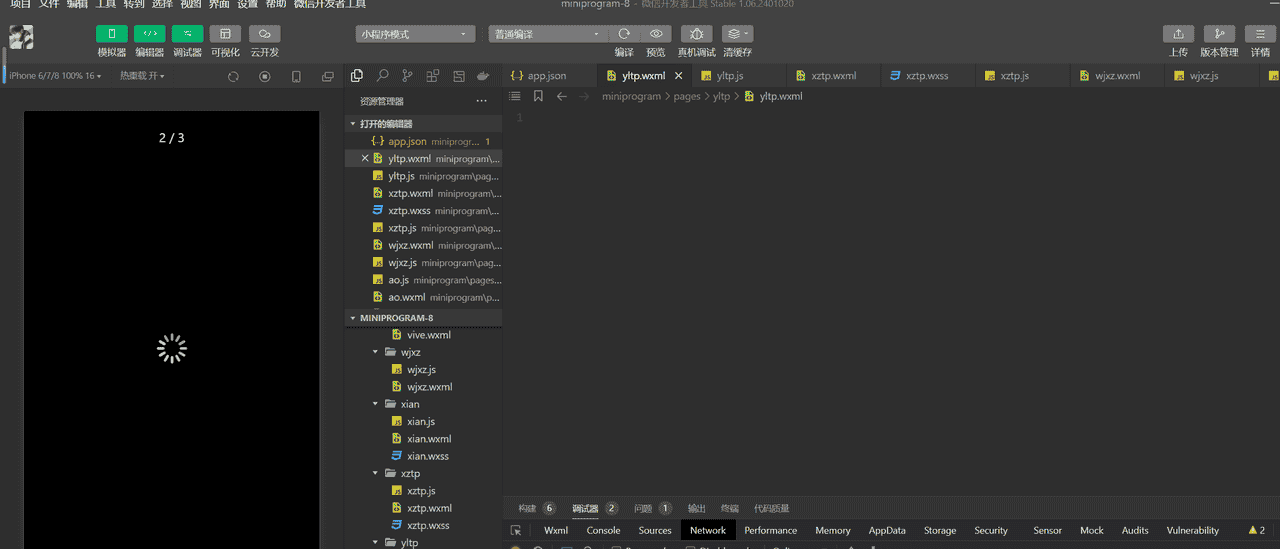Open the 云开发 cloud development console
1280x549 pixels.
(264, 34)
